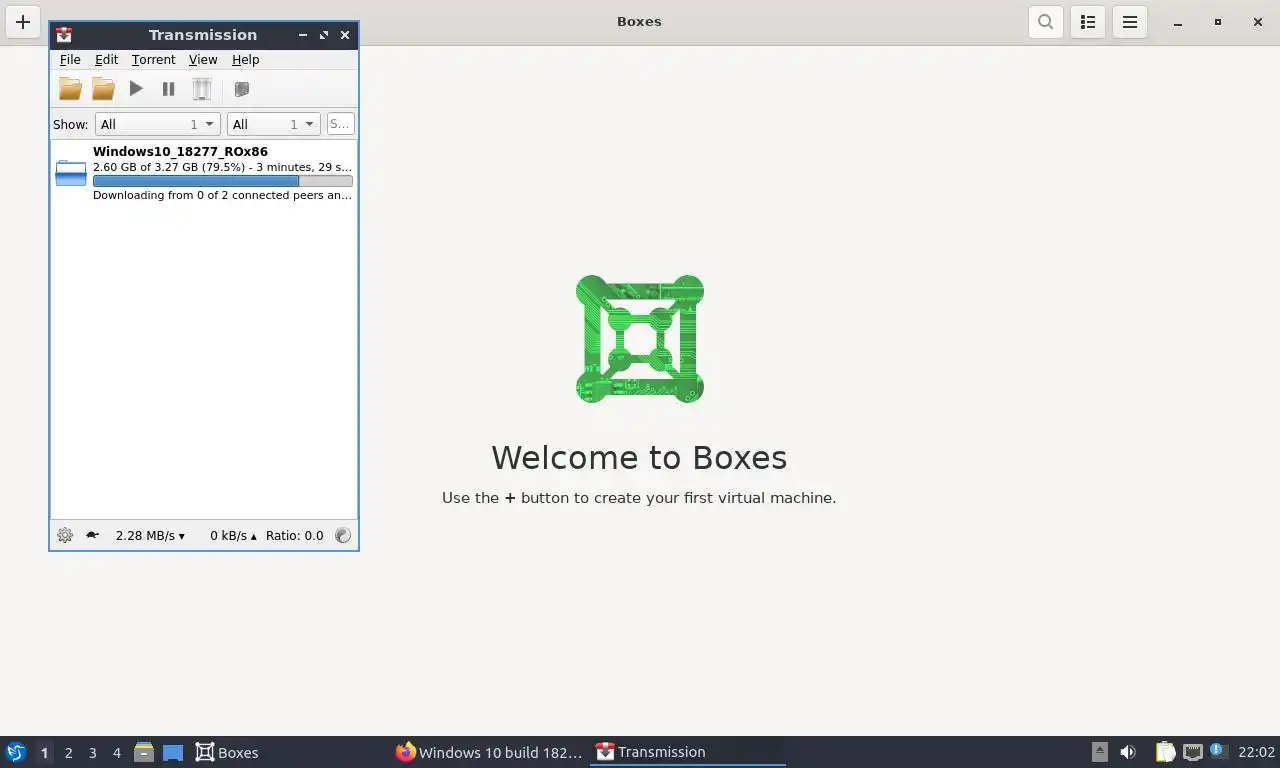Image resolution: width=1280 pixels, height=768 pixels.
Task: Open the application launcher menu on the taskbar
Action: (x=15, y=752)
